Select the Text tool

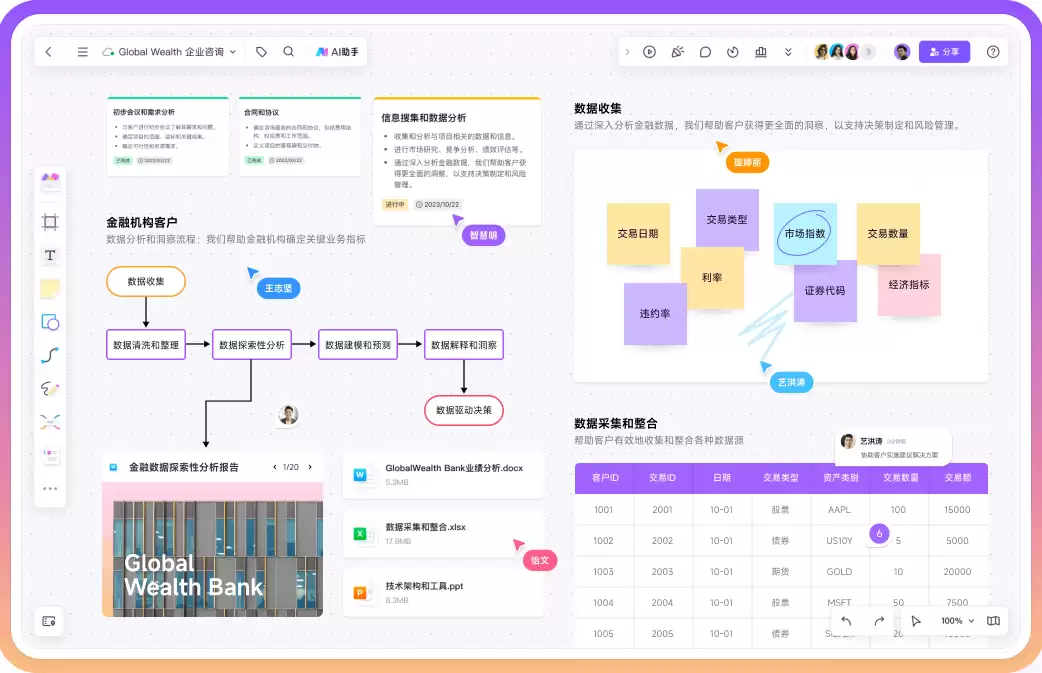[x=50, y=255]
